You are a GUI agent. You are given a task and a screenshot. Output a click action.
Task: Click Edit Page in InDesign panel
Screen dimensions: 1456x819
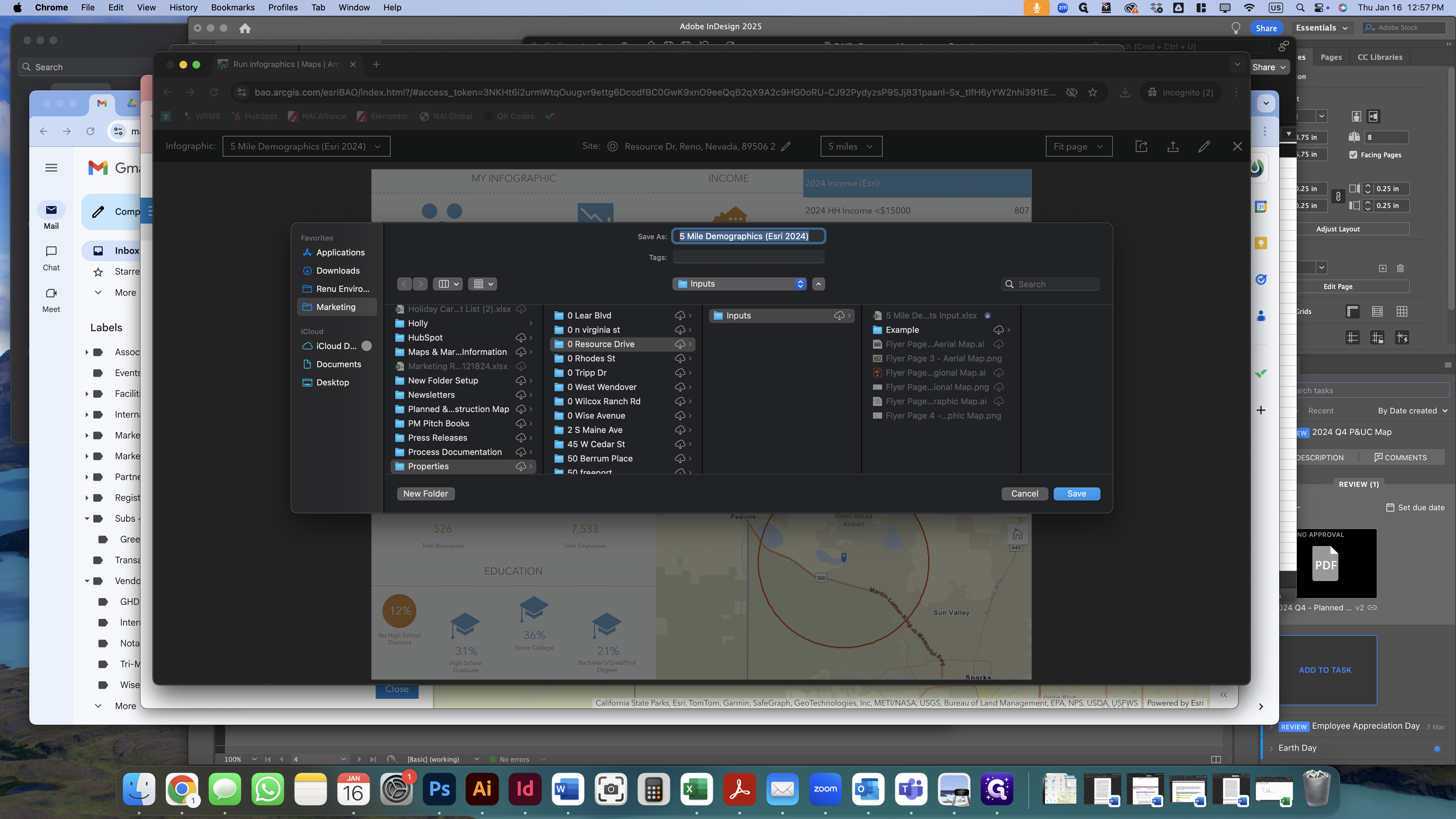[1338, 287]
